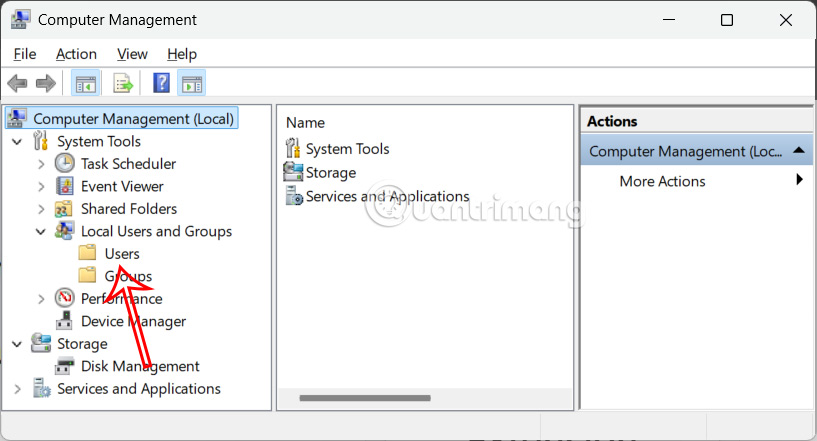Expand the Performance node

point(41,299)
